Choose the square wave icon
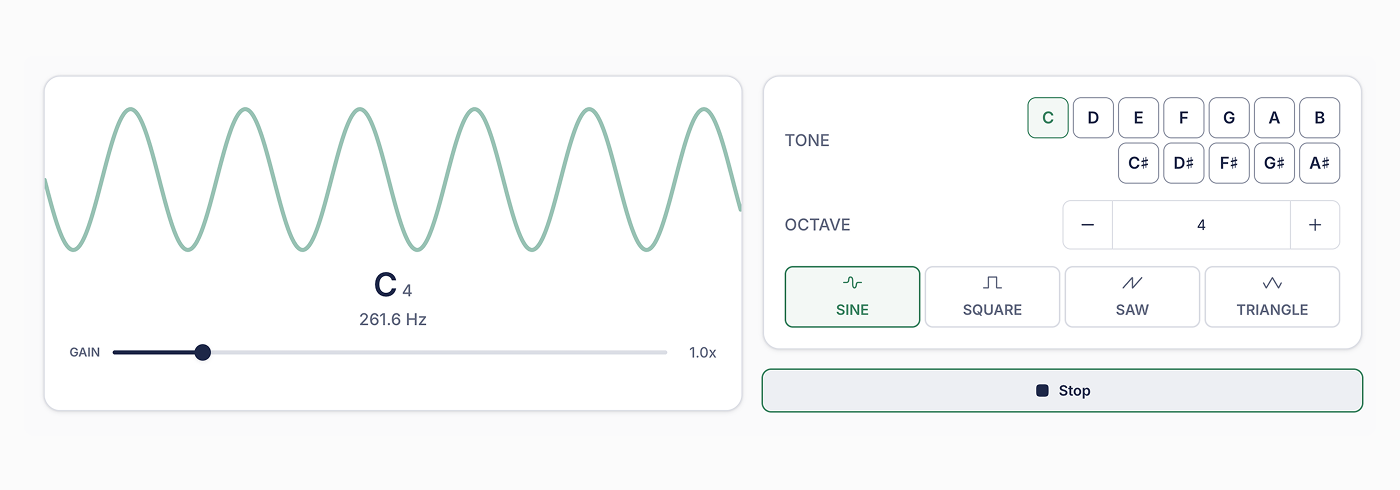Viewport: 1400px width, 490px height. [992, 284]
